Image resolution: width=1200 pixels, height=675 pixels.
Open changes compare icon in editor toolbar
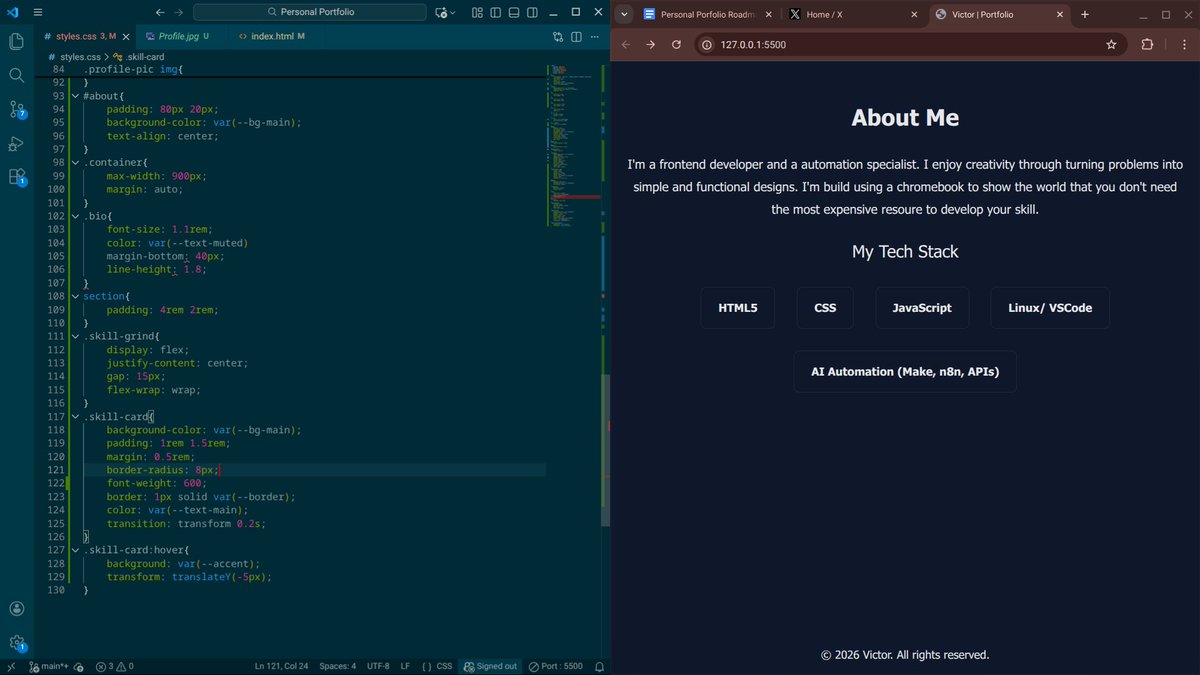[x=558, y=37]
